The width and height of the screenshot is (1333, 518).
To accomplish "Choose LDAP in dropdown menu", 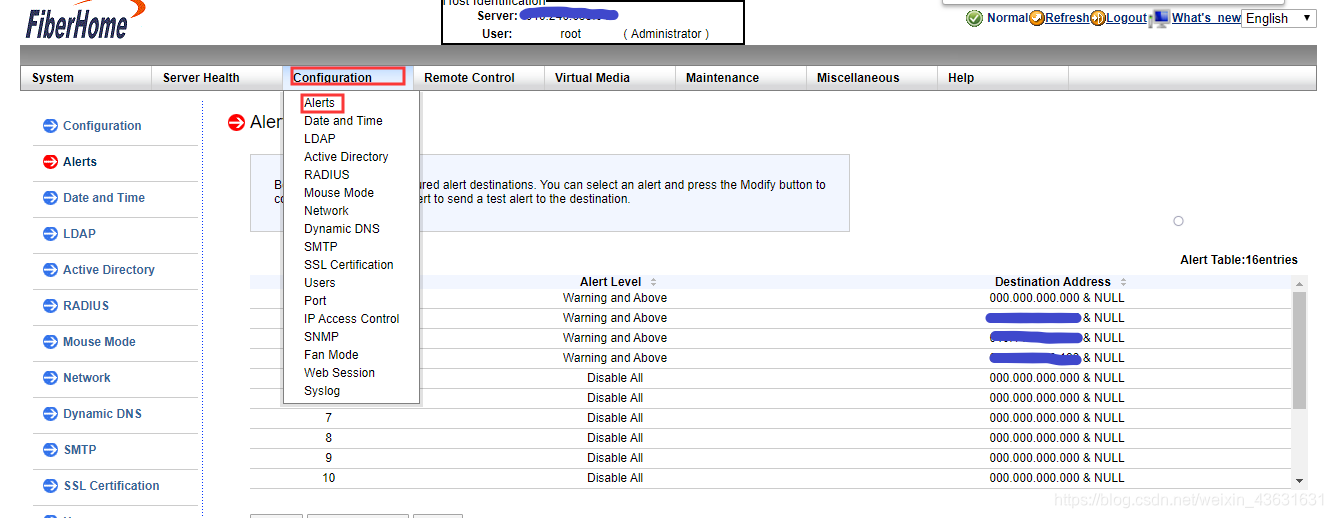I will pyautogui.click(x=320, y=139).
